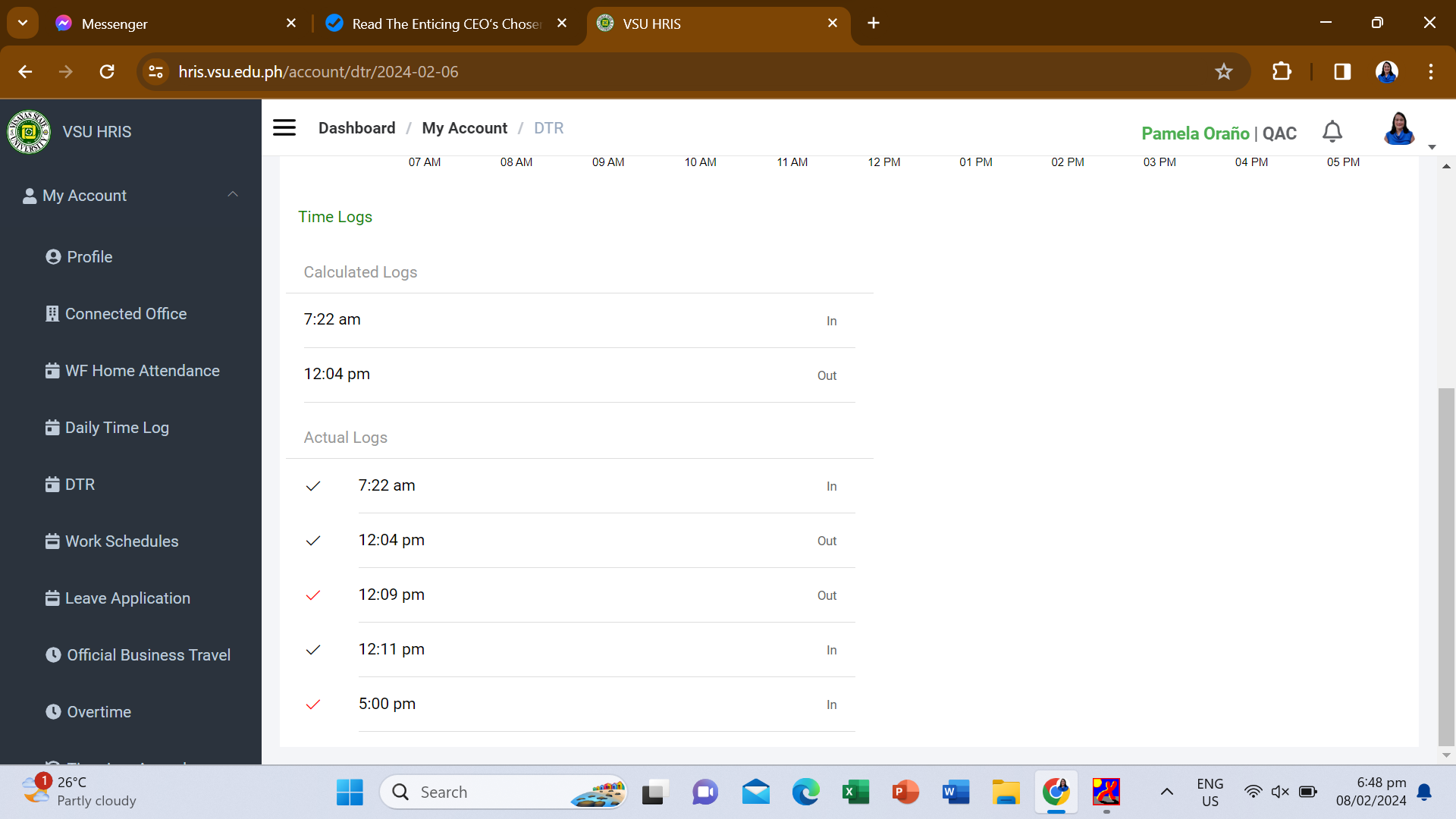
Task: Toggle checkmark for 5:00 pm log
Action: point(313,704)
